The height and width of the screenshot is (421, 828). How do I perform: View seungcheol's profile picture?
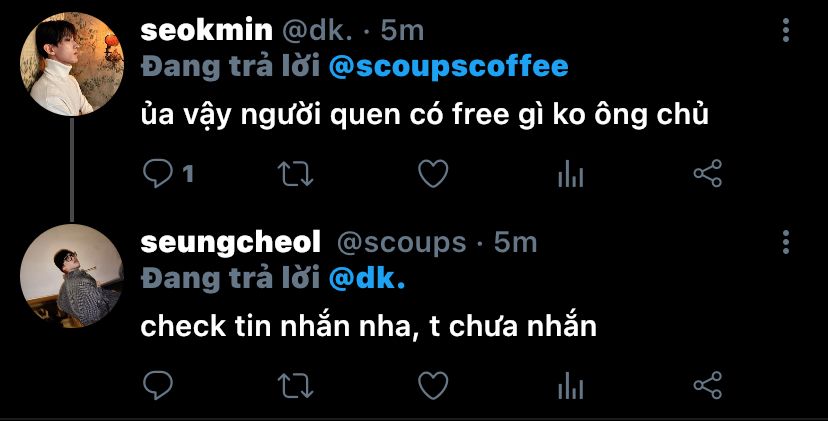(x=72, y=276)
